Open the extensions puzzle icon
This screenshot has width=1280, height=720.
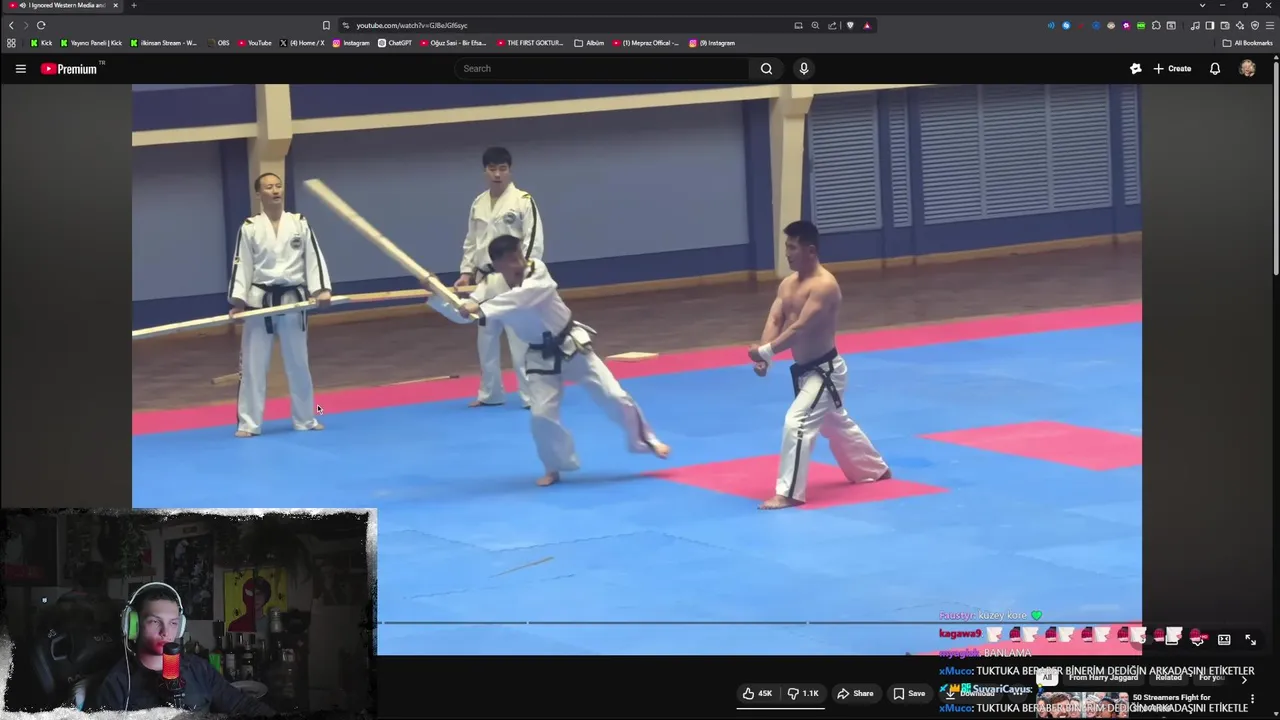click(1156, 25)
